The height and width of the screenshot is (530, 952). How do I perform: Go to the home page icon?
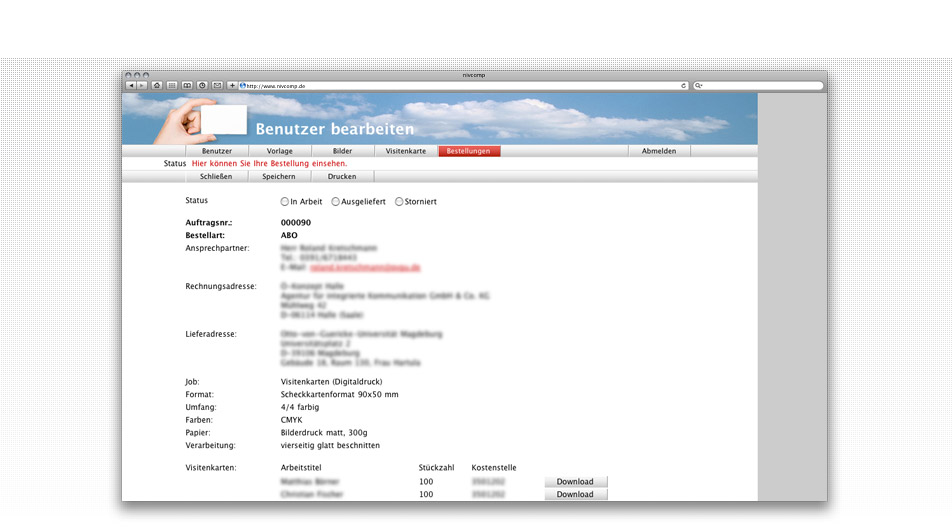point(156,86)
